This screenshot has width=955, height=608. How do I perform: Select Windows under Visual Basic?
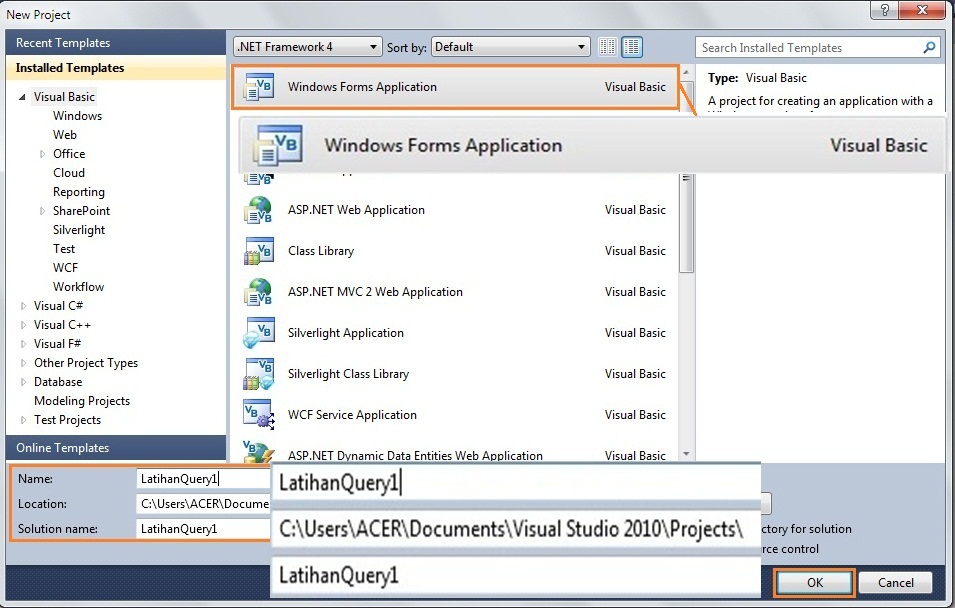coord(77,116)
